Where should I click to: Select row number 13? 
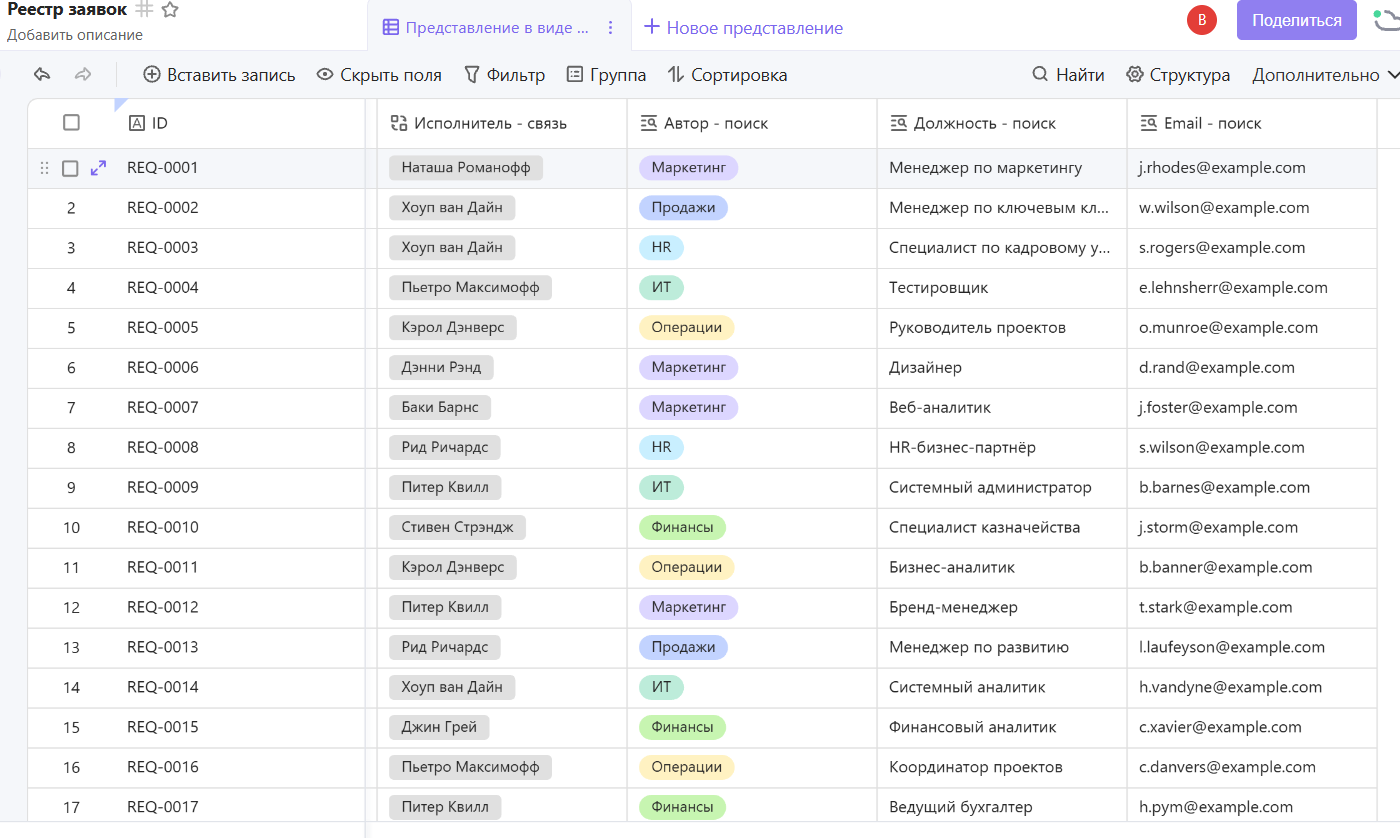(71, 648)
